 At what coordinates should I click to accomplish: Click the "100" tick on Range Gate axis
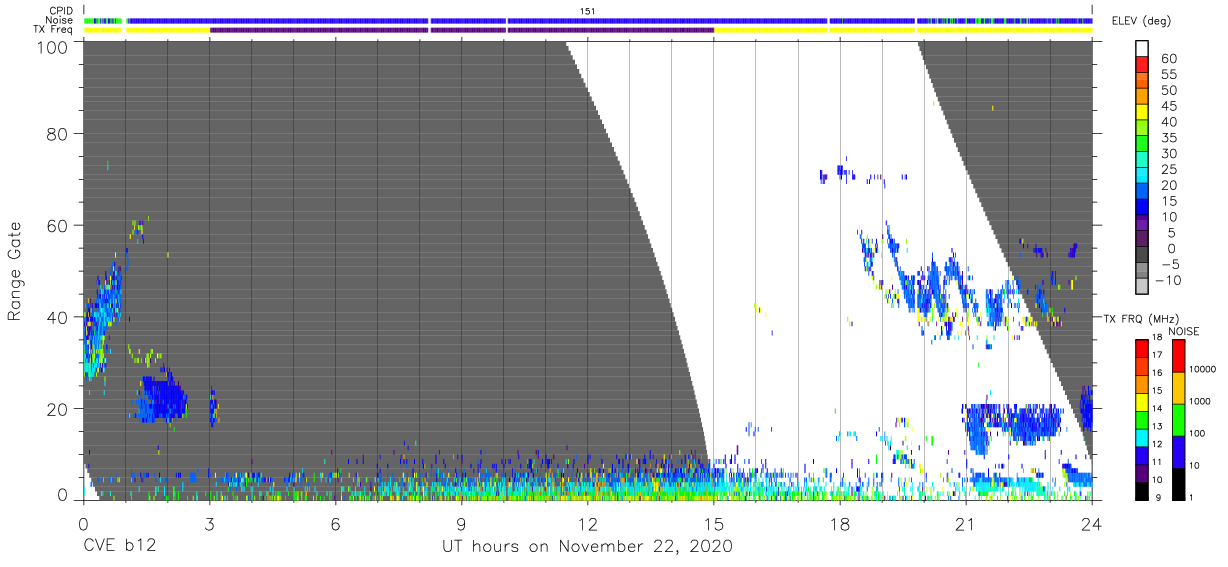[x=51, y=46]
